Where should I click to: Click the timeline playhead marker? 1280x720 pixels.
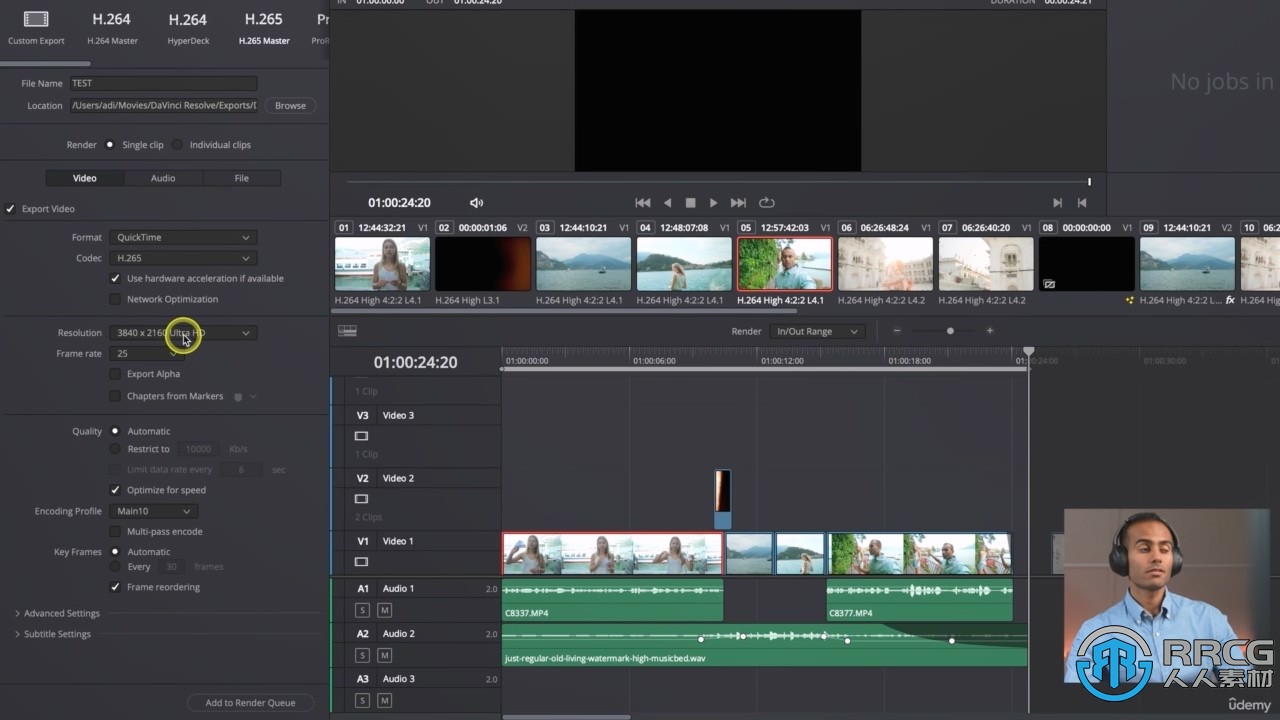click(x=1028, y=353)
